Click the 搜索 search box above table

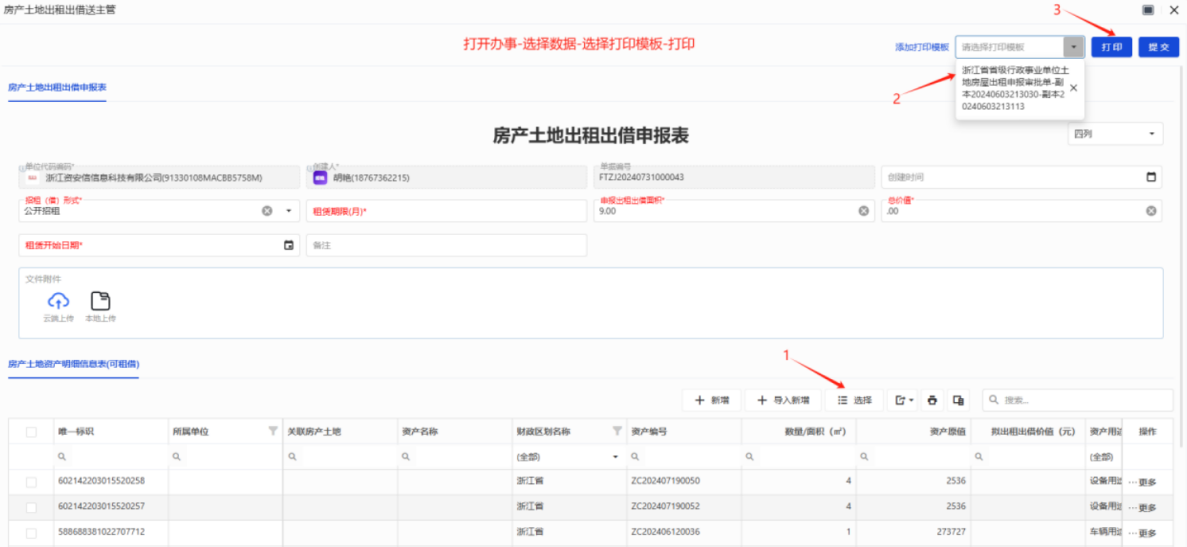click(x=1080, y=400)
